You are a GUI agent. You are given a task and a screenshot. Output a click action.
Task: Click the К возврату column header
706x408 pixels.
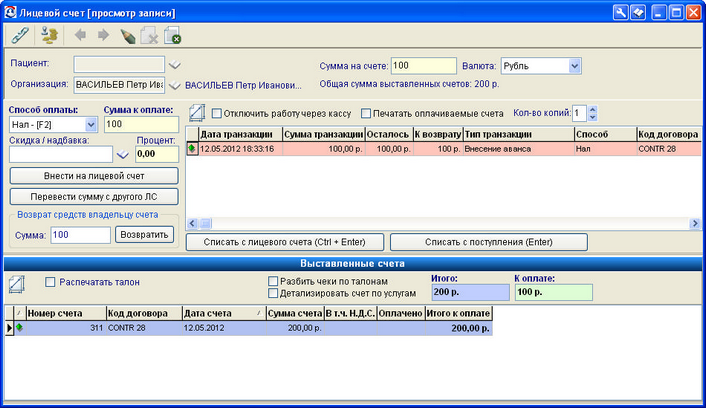click(438, 134)
